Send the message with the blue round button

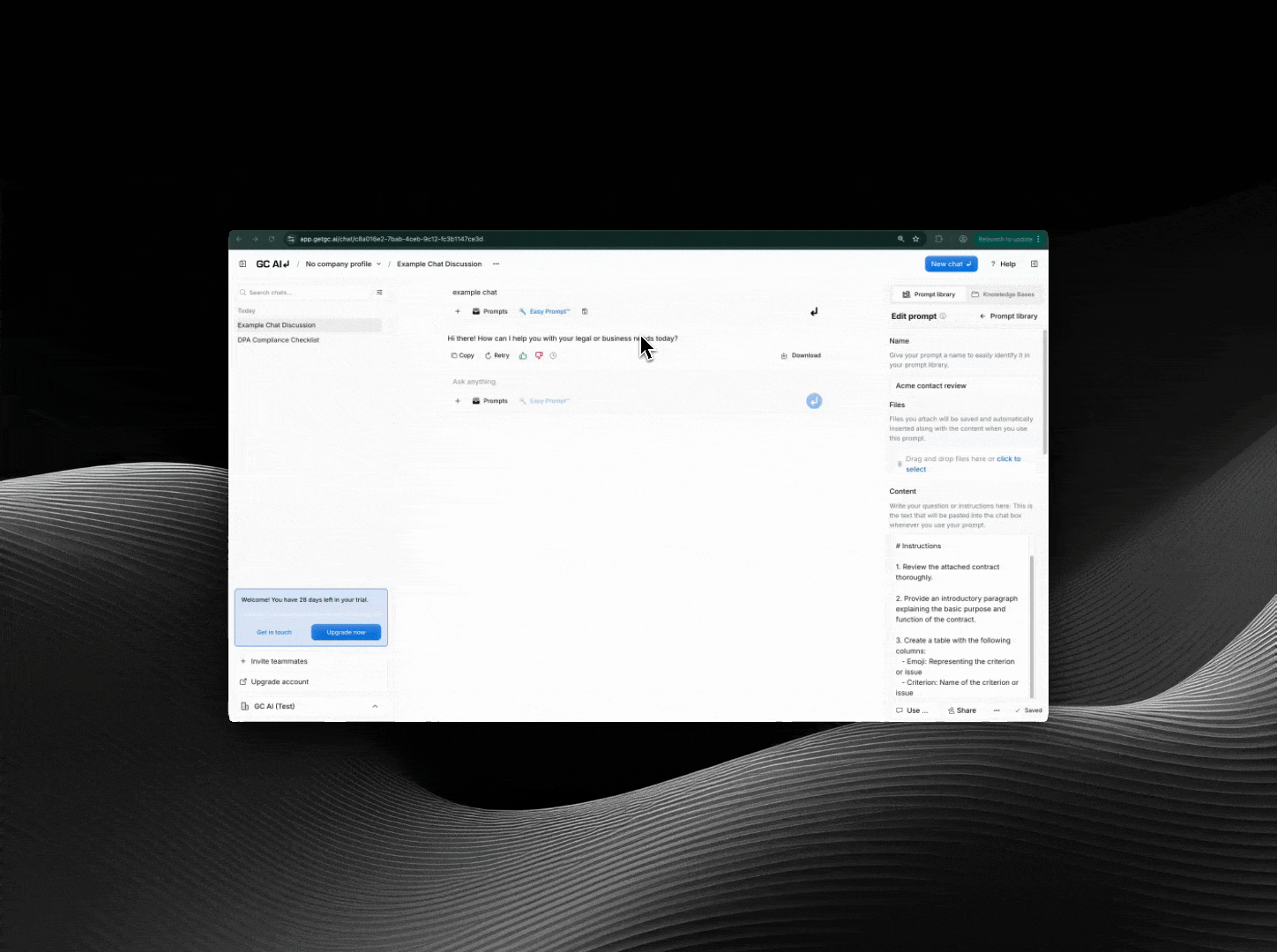(814, 401)
